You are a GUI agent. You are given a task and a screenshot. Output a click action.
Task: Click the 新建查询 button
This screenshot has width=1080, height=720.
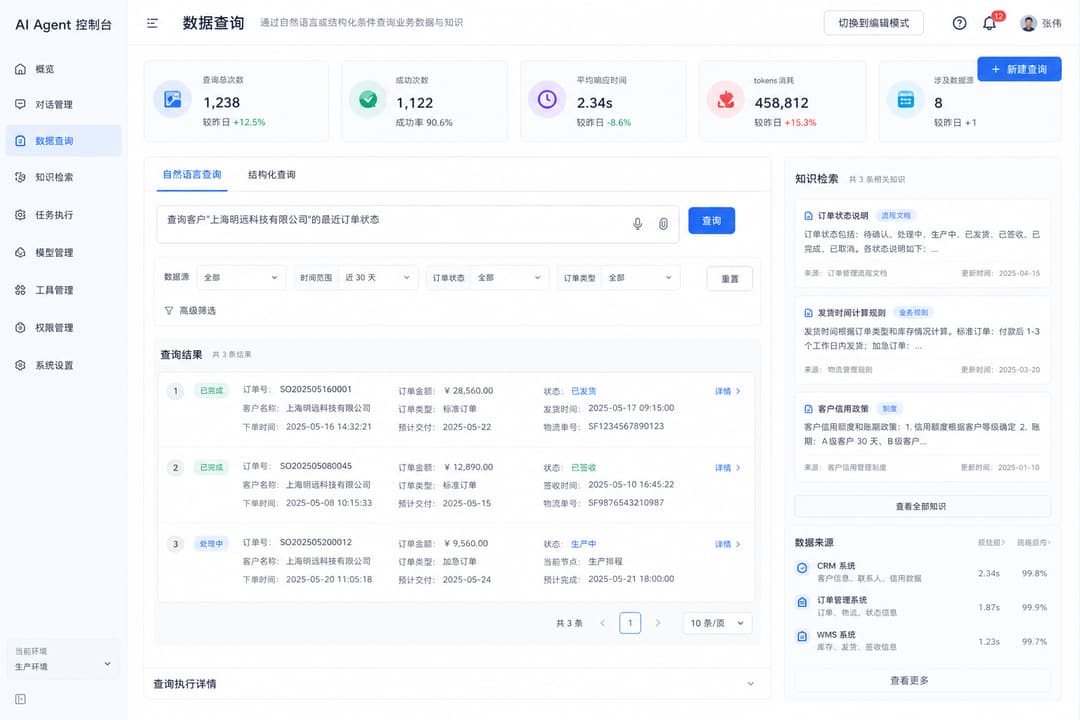(1019, 69)
